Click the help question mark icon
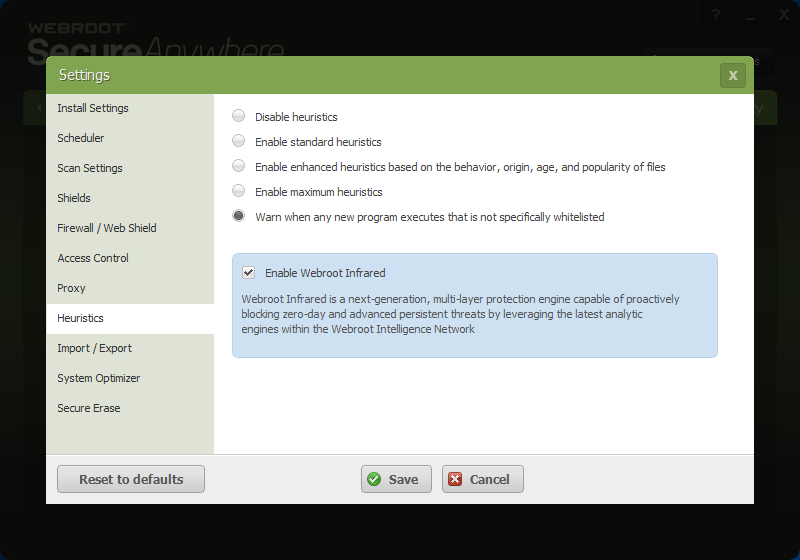Image resolution: width=800 pixels, height=560 pixels. tap(716, 15)
